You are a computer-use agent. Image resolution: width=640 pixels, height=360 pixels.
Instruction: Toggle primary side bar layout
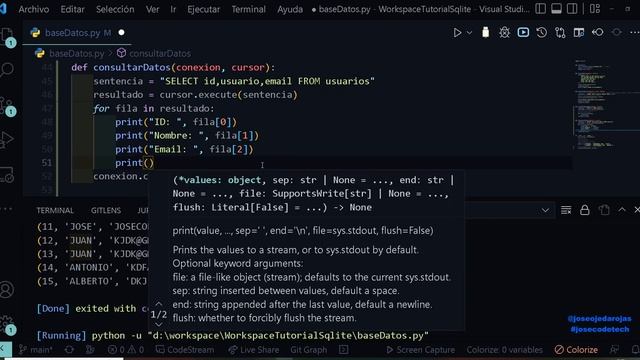point(540,9)
